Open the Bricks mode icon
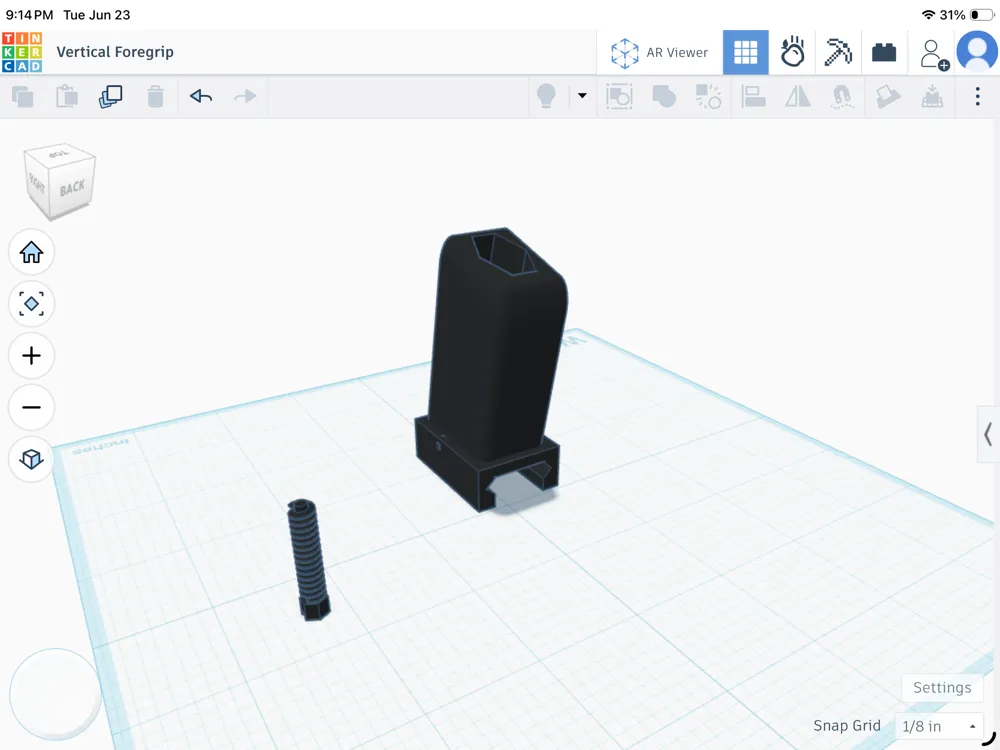The width and height of the screenshot is (1000, 750). [884, 52]
